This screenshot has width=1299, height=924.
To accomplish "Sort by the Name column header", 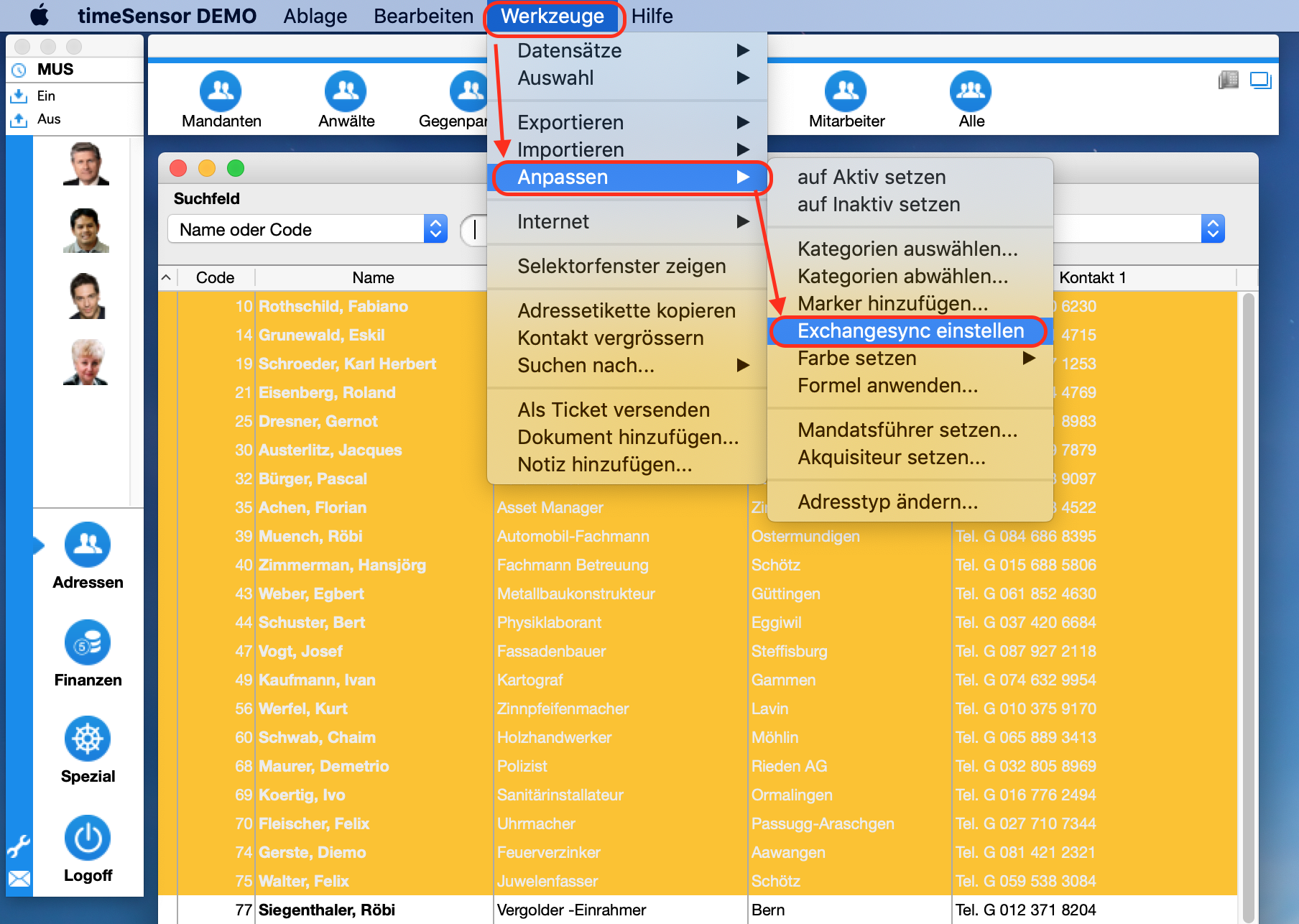I will [372, 277].
